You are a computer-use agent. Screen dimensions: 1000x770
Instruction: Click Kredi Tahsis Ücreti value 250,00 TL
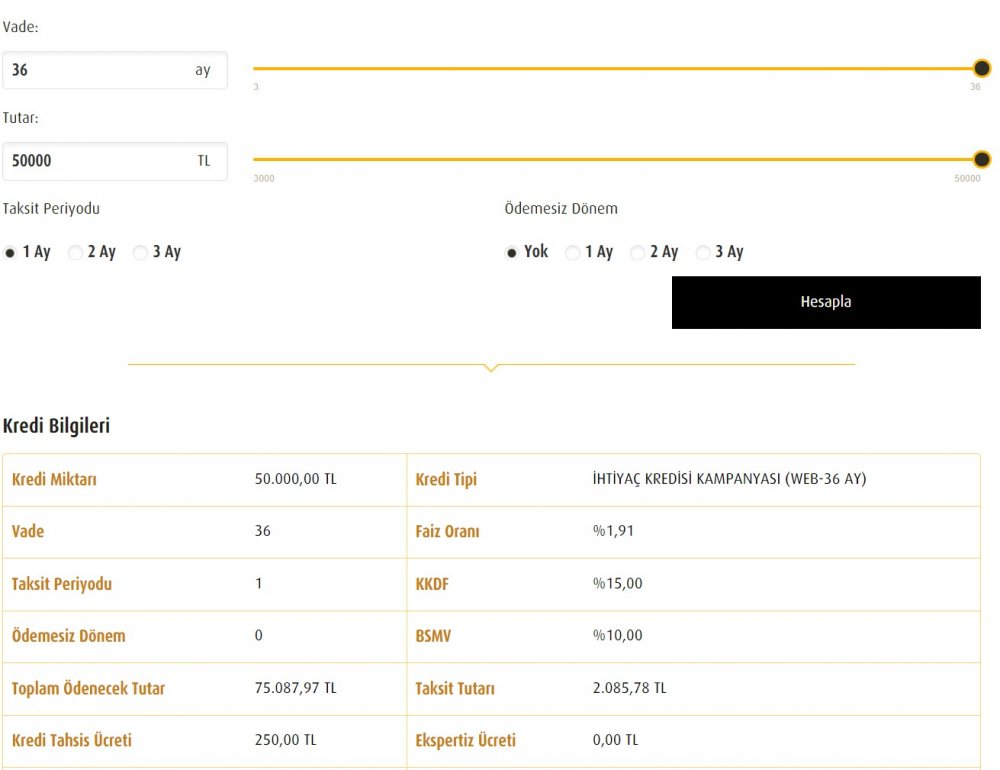pyautogui.click(x=285, y=740)
